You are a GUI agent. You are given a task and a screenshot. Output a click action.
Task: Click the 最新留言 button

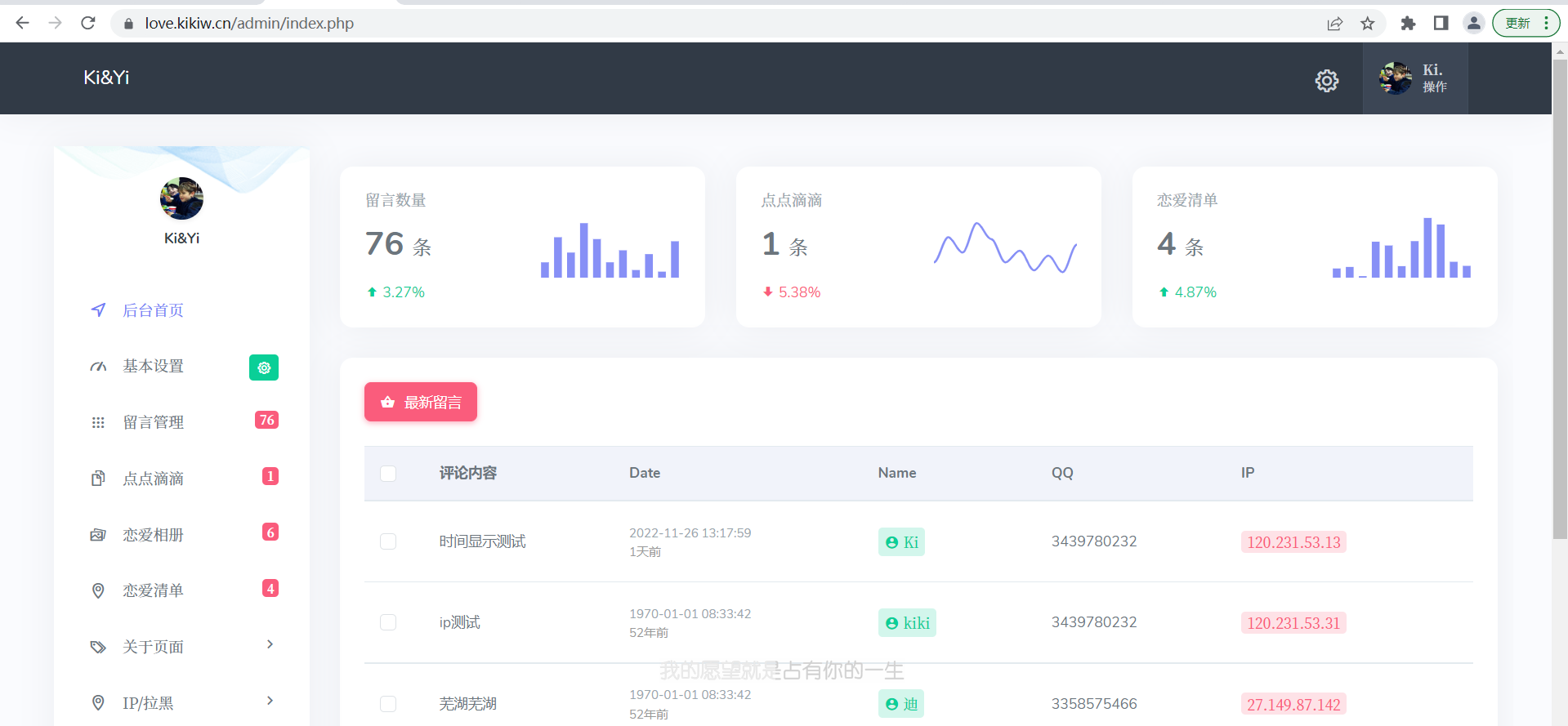tap(421, 402)
